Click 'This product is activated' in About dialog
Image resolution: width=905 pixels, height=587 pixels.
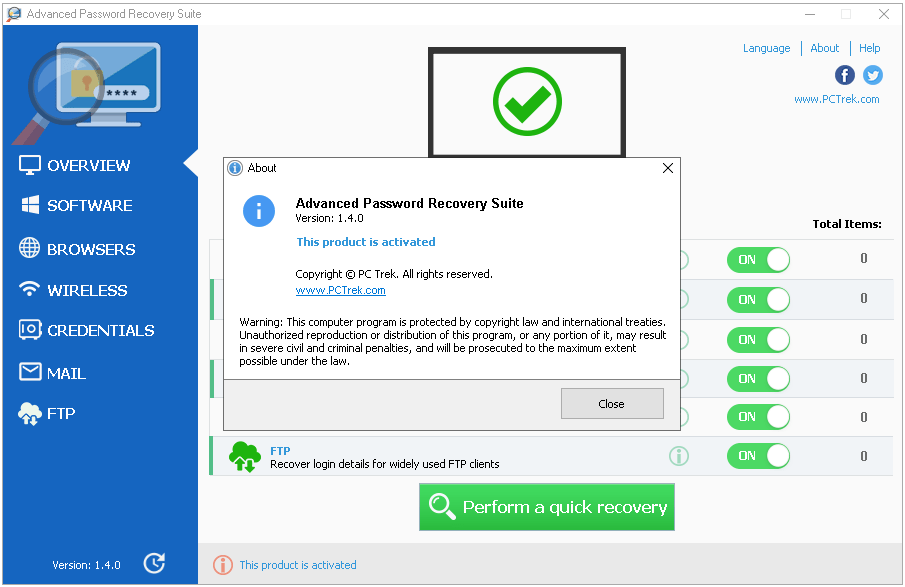coord(366,242)
